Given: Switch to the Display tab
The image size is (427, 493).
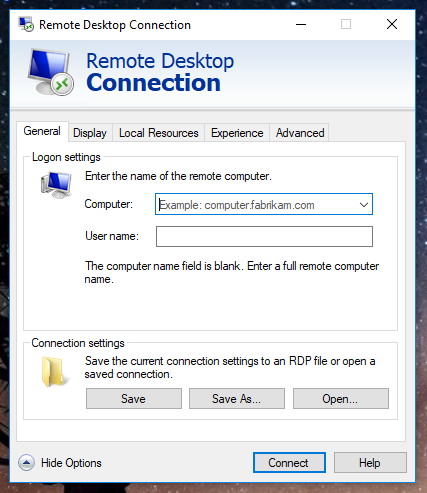Looking at the screenshot, I should coord(90,133).
